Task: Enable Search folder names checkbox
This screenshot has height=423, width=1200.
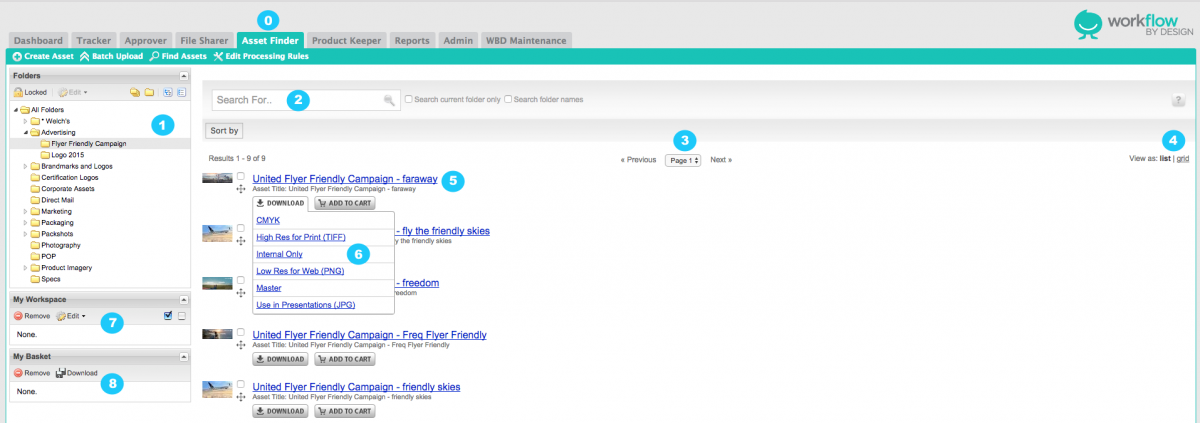Action: (x=508, y=99)
